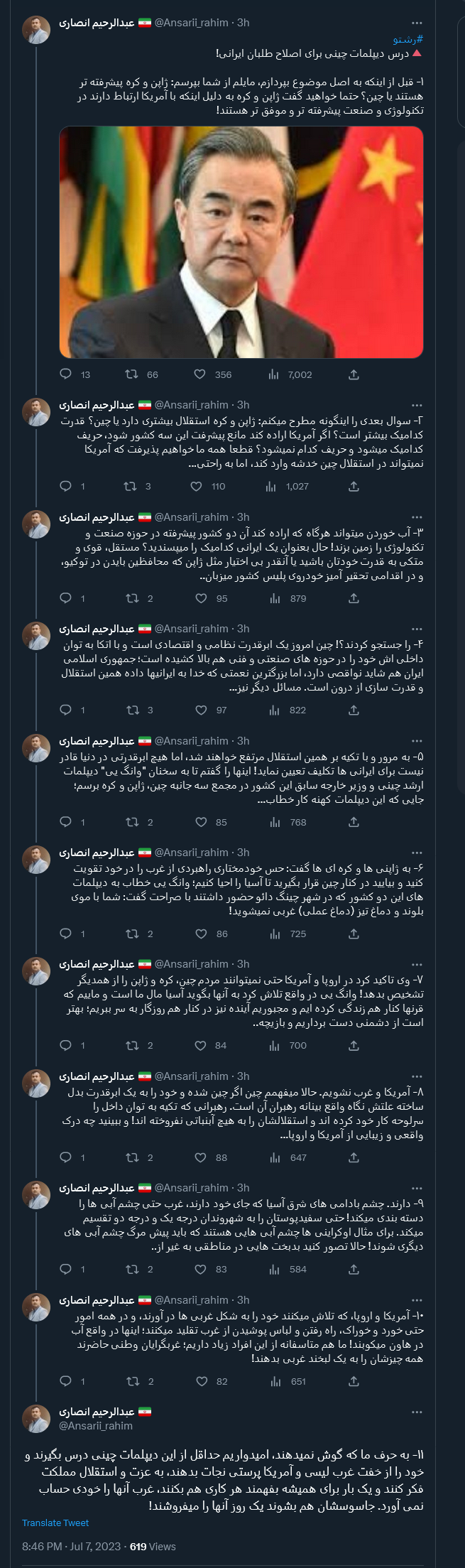This screenshot has width=465, height=1568.
Task: View analytics for tweet with 725 views
Action: (x=273, y=934)
